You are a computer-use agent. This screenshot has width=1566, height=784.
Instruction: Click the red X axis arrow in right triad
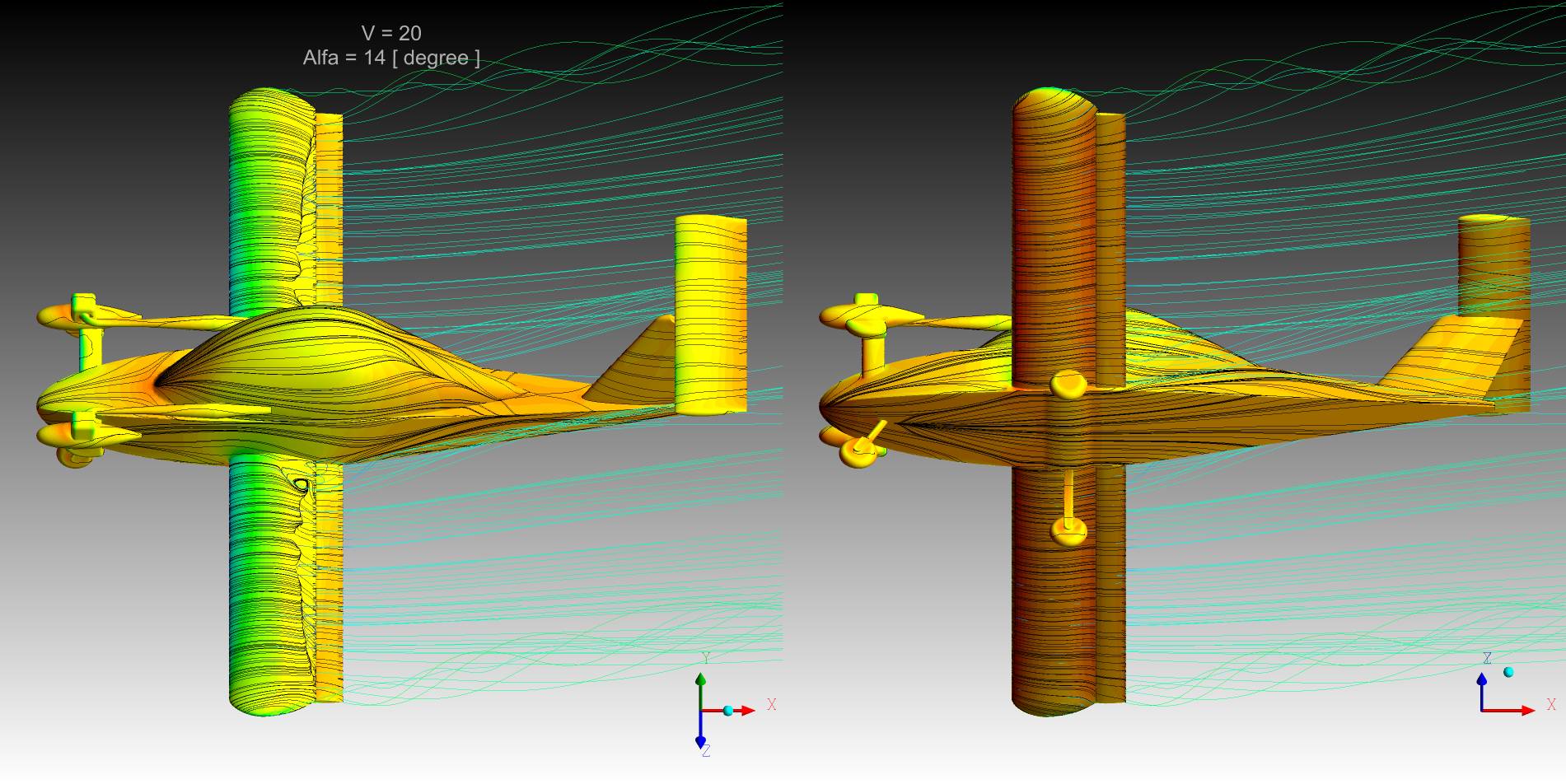1522,710
